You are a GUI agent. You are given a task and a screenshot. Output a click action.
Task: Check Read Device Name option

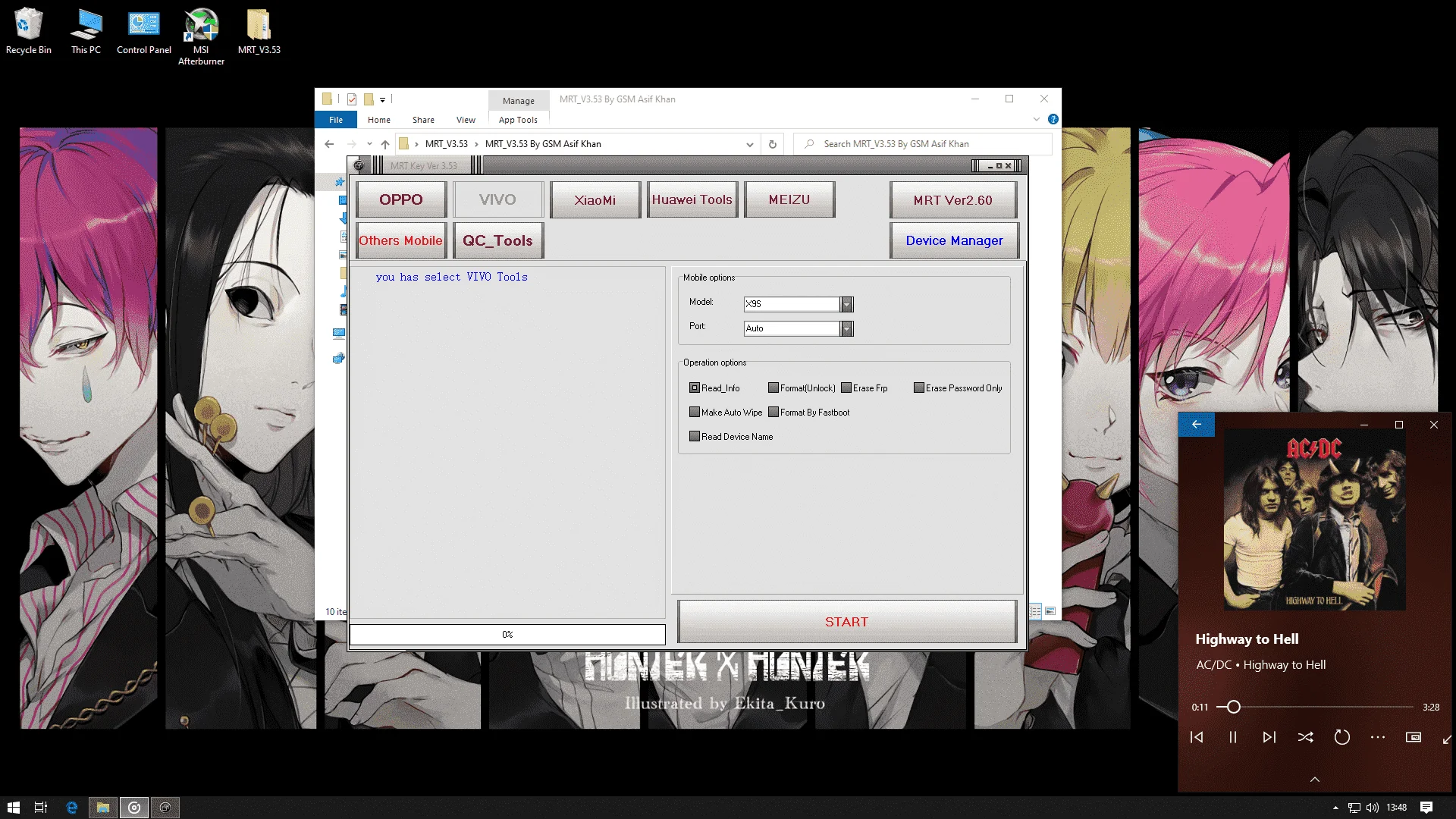pyautogui.click(x=695, y=437)
